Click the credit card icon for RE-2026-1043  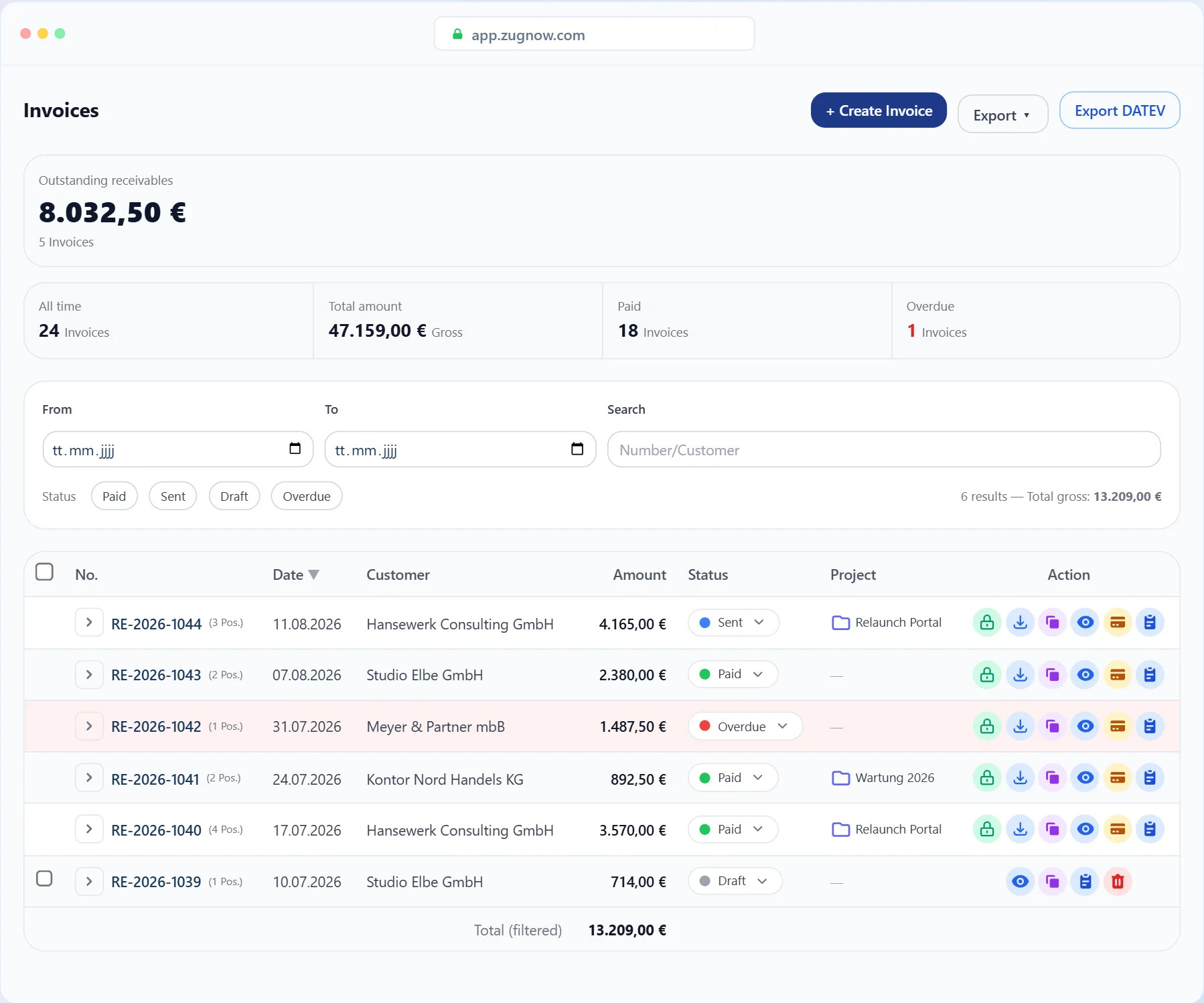click(1118, 675)
